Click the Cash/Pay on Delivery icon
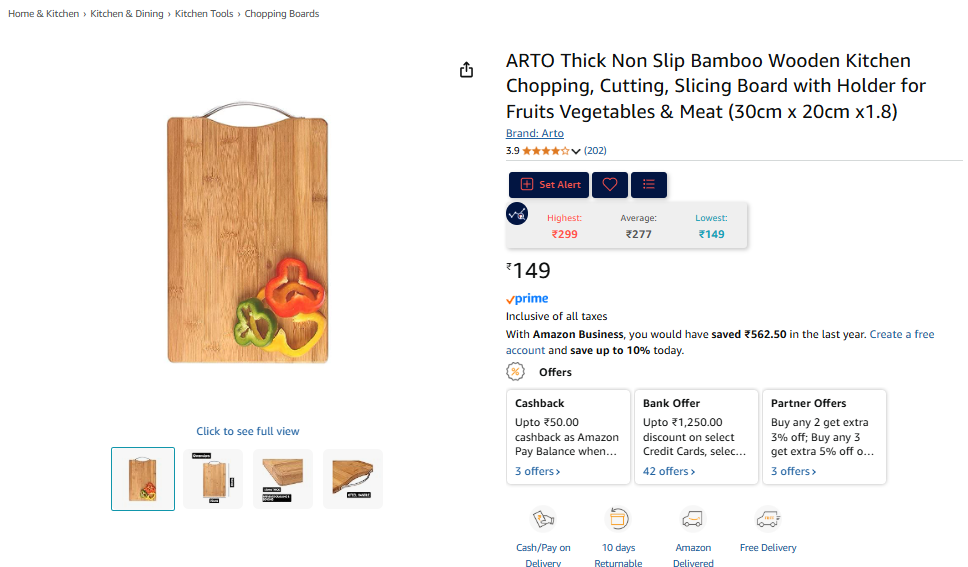This screenshot has height=567, width=968. tap(543, 519)
